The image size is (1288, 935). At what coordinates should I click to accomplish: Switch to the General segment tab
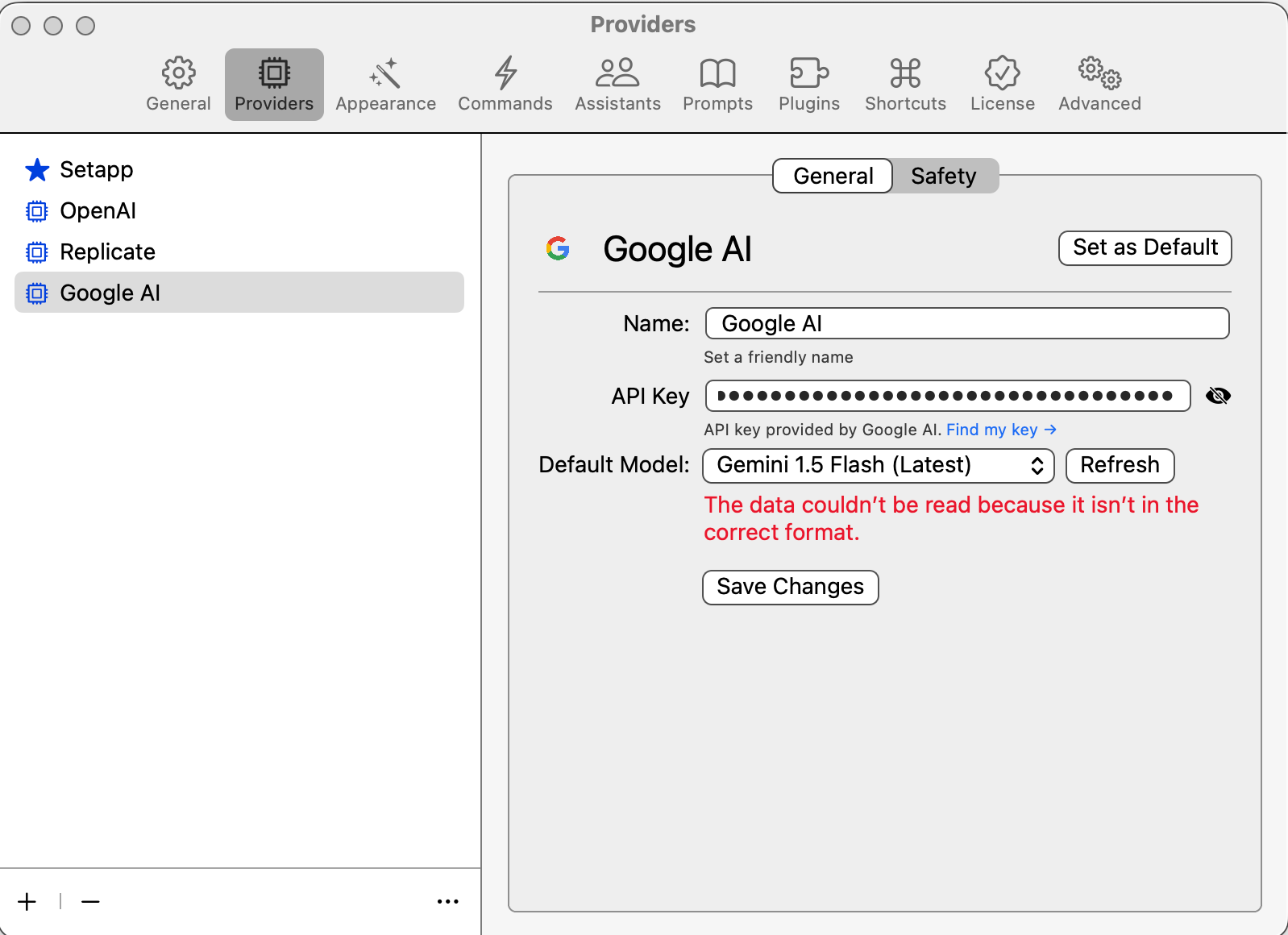click(833, 176)
